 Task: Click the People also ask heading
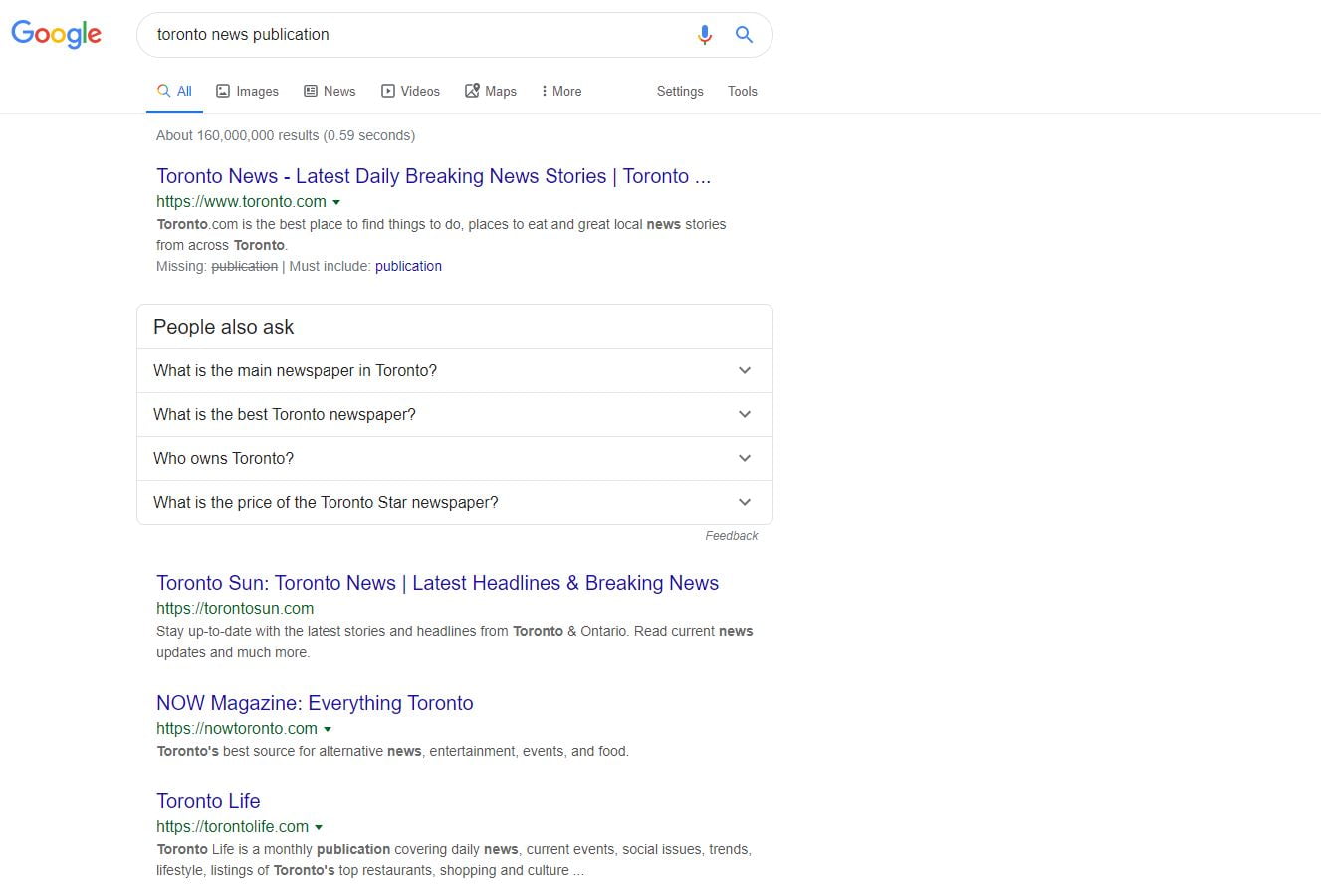pos(224,327)
